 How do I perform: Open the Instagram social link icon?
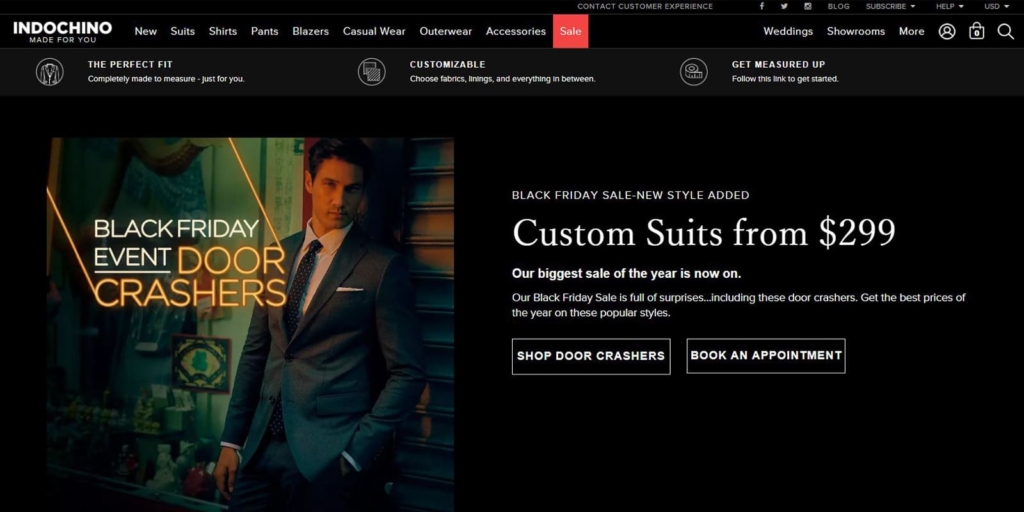(x=809, y=6)
